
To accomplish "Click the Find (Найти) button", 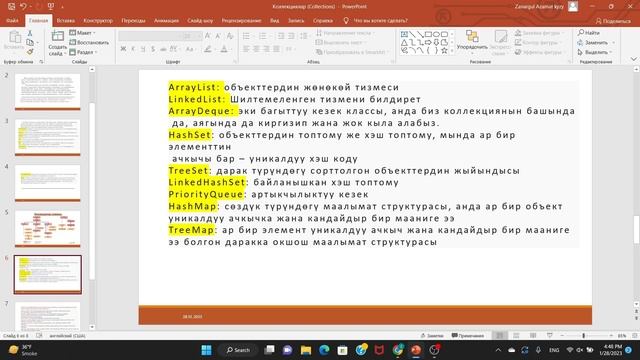I will point(589,33).
